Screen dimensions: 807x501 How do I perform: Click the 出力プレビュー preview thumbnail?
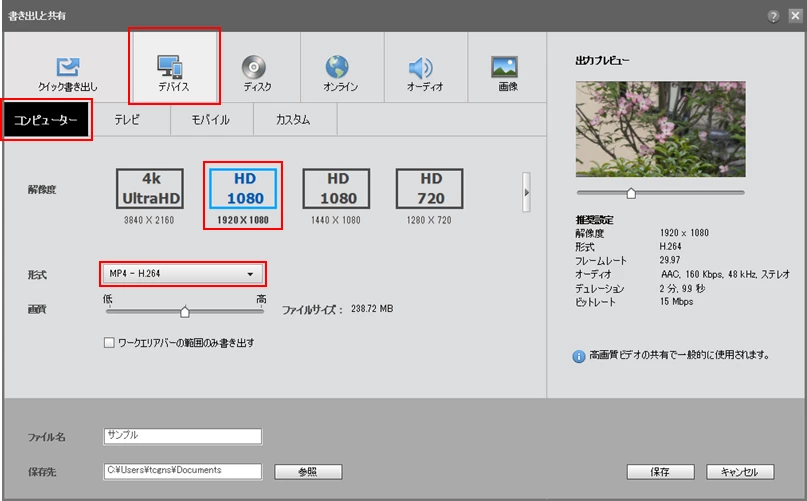point(660,129)
